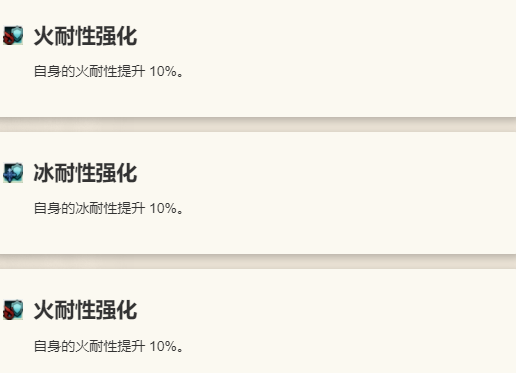
Task: Click the red flame symbol on the bottom icon
Action: (8, 314)
